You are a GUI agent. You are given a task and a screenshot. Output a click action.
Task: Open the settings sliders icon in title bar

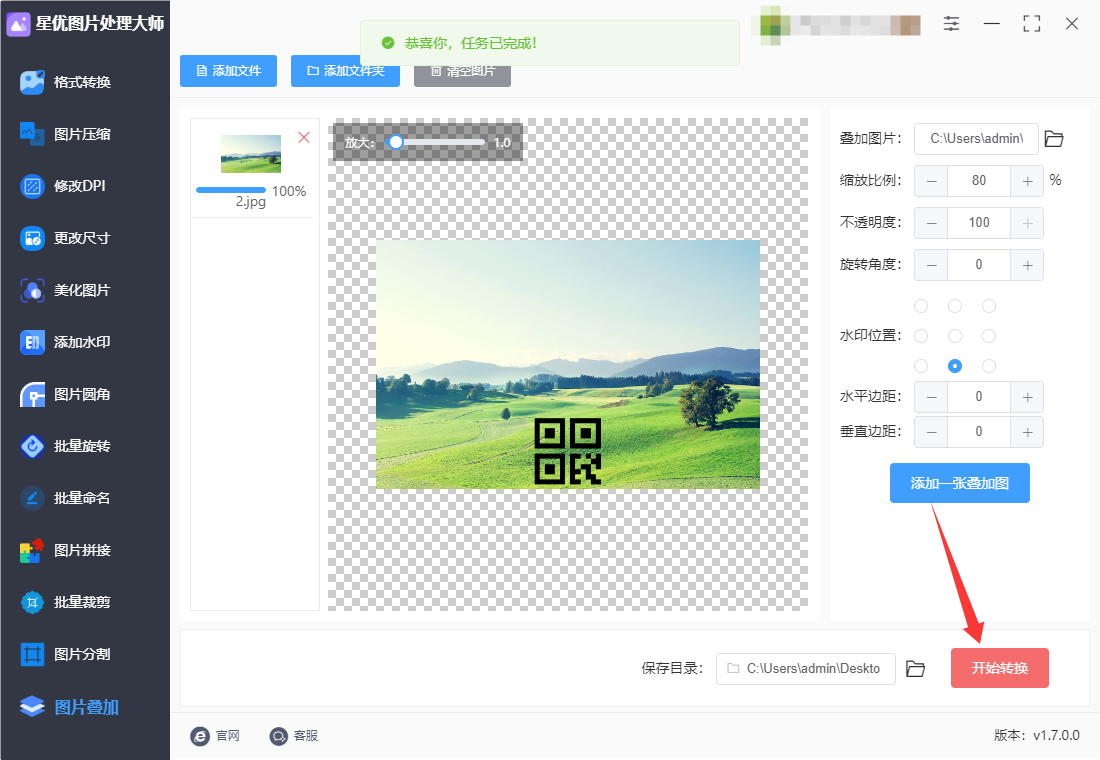click(951, 24)
